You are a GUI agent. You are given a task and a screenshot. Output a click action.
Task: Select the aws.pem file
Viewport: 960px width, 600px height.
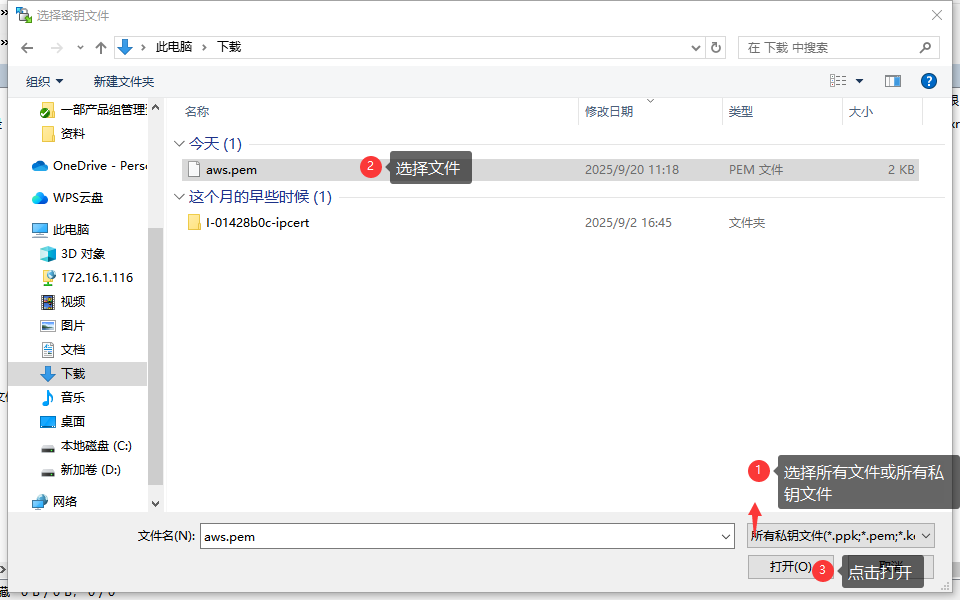tap(231, 170)
